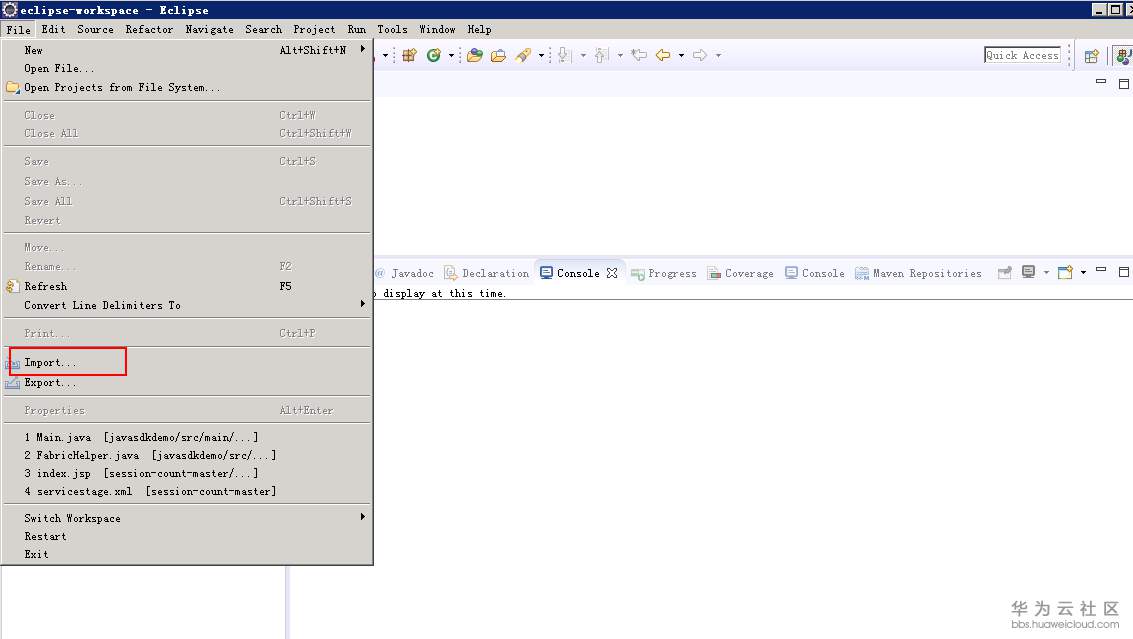
Task: Switch to the Progress tab
Action: (663, 273)
